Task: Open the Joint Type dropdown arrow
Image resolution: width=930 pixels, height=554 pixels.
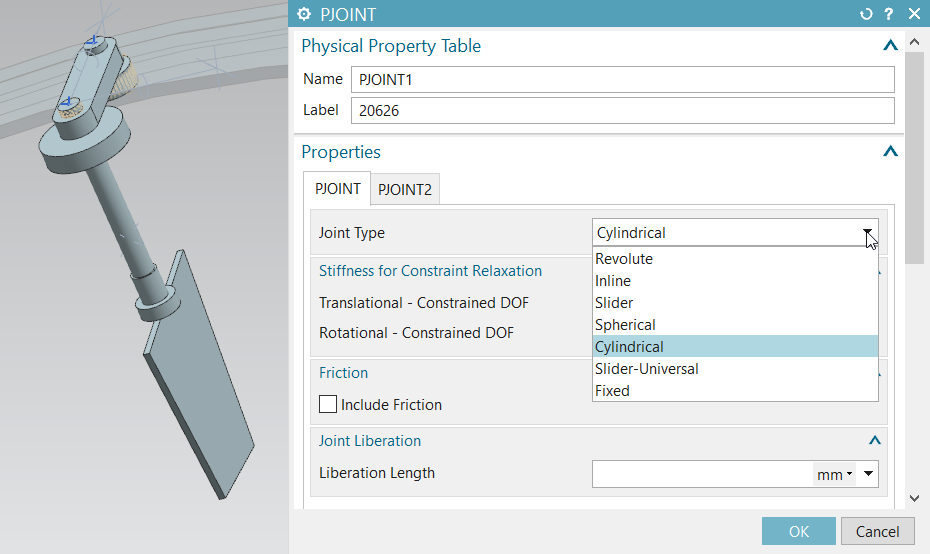Action: pyautogui.click(x=868, y=233)
